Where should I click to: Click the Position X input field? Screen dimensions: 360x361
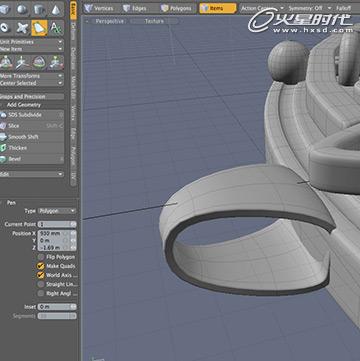pyautogui.click(x=57, y=233)
